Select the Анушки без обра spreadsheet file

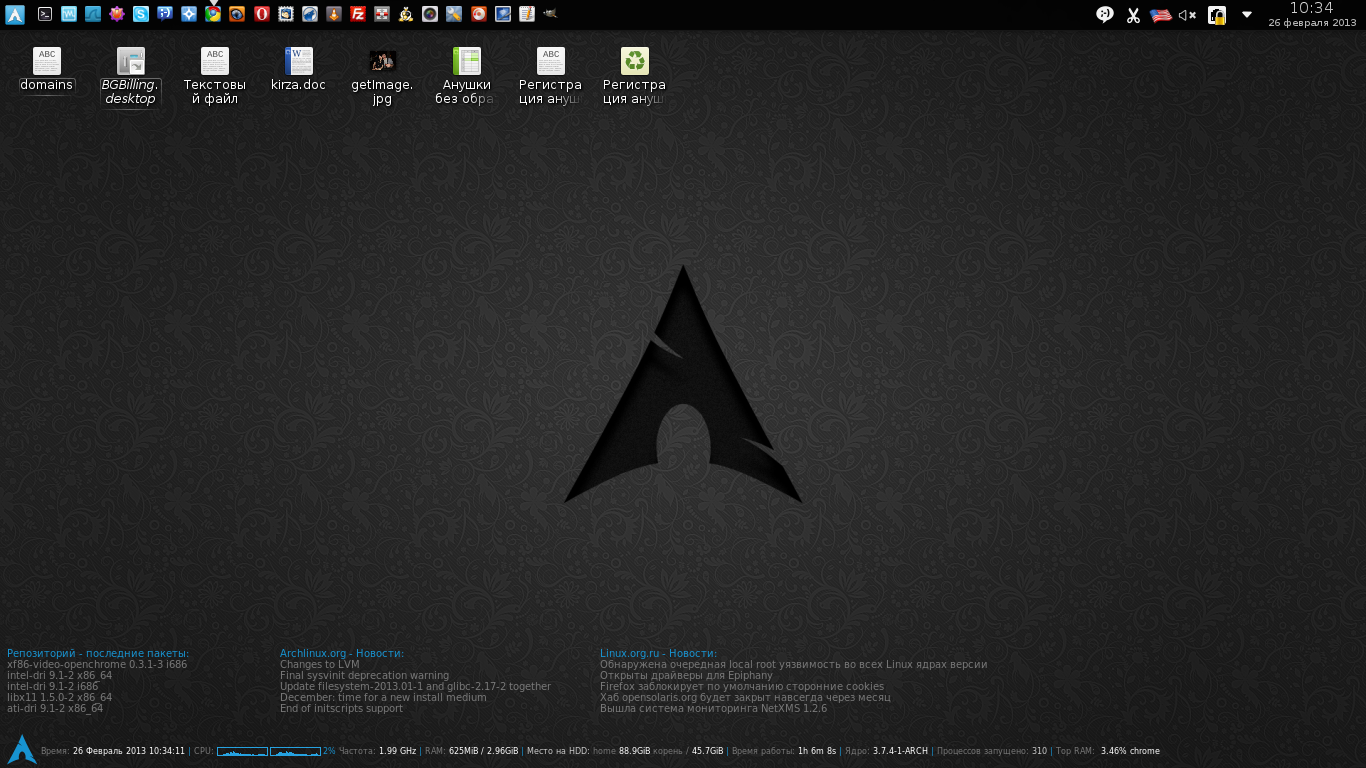(x=466, y=76)
